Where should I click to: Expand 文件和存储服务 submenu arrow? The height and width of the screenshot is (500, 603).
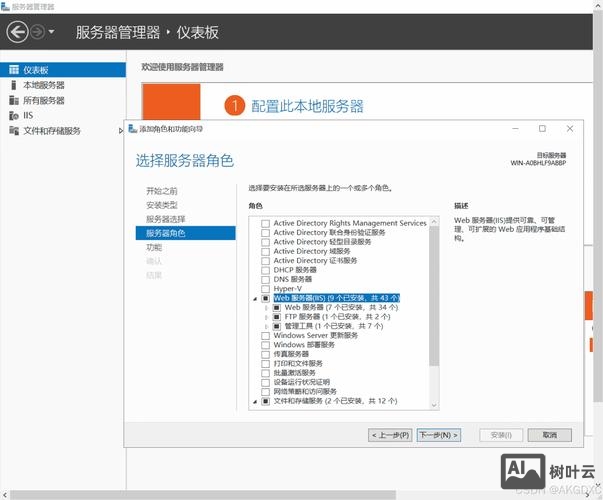pyautogui.click(x=120, y=131)
